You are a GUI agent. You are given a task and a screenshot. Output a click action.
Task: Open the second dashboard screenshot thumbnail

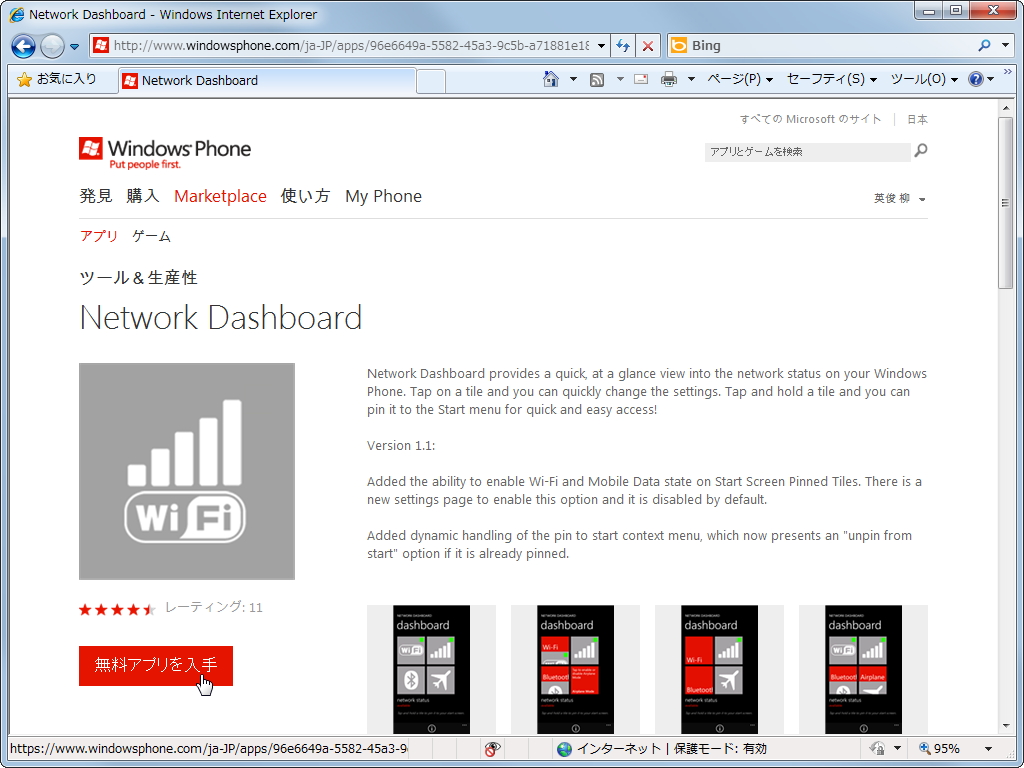pos(575,669)
